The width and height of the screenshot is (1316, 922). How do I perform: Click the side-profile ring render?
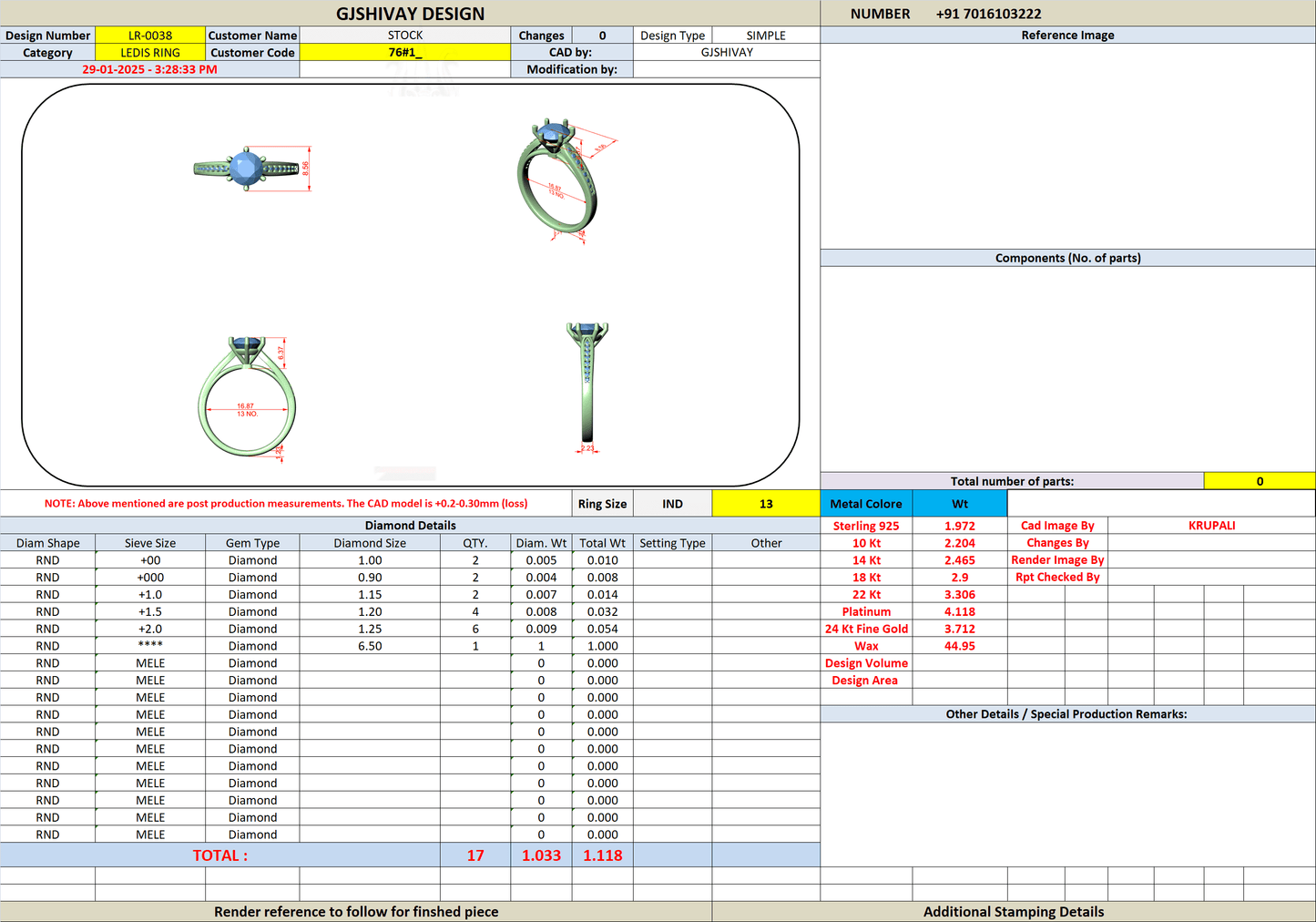click(587, 386)
